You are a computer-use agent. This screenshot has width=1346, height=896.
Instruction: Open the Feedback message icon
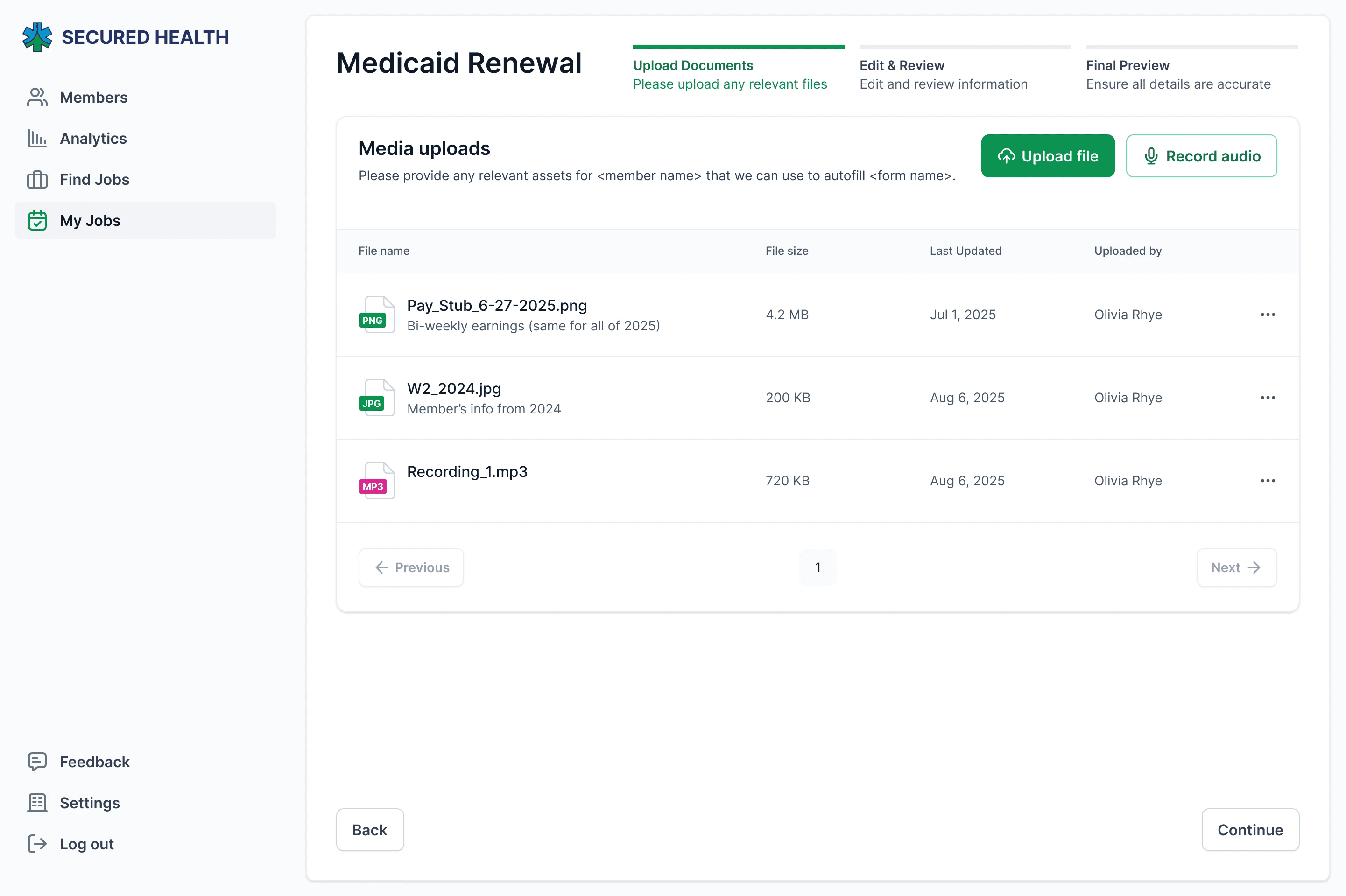tap(37, 762)
